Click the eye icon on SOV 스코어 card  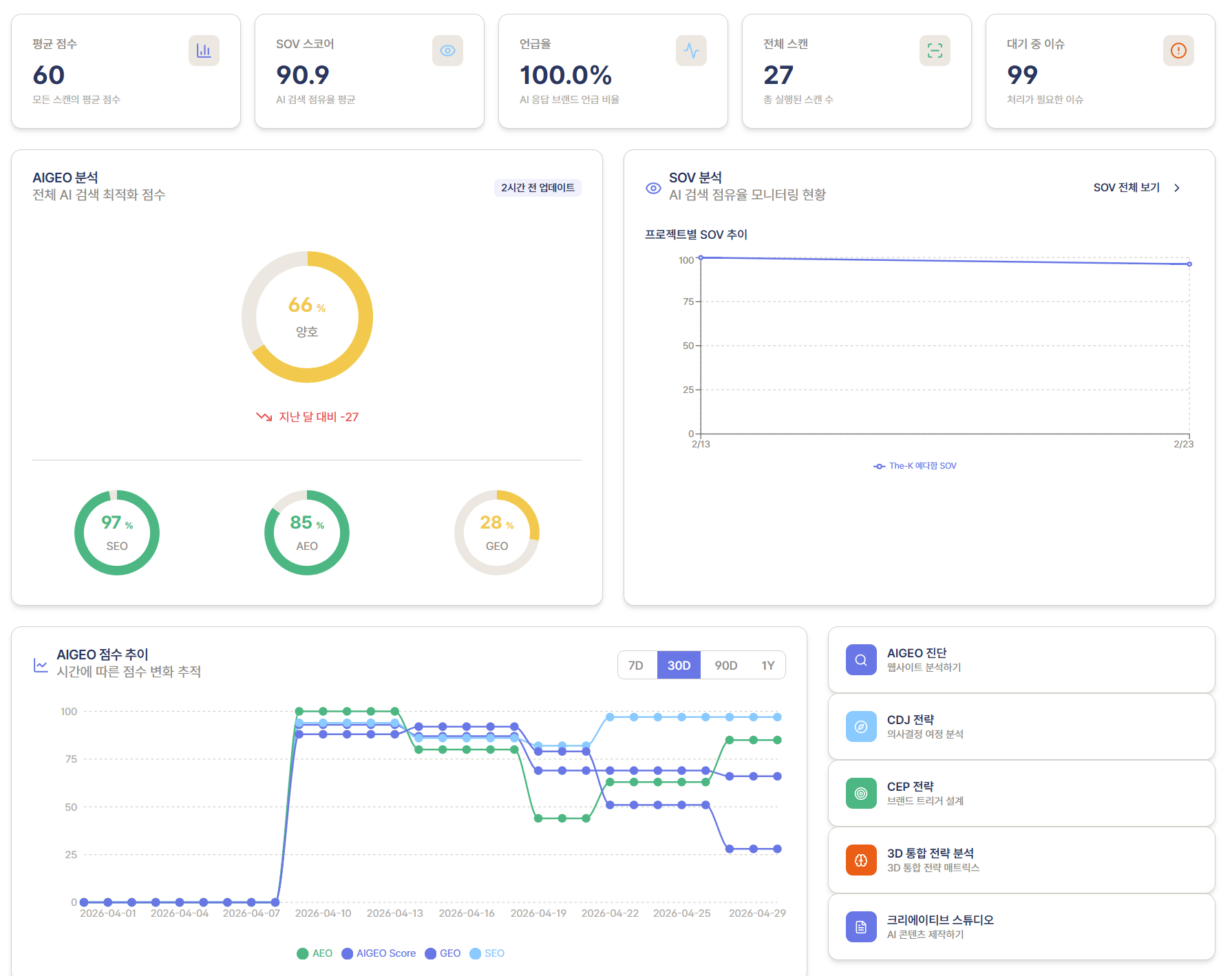click(x=447, y=50)
